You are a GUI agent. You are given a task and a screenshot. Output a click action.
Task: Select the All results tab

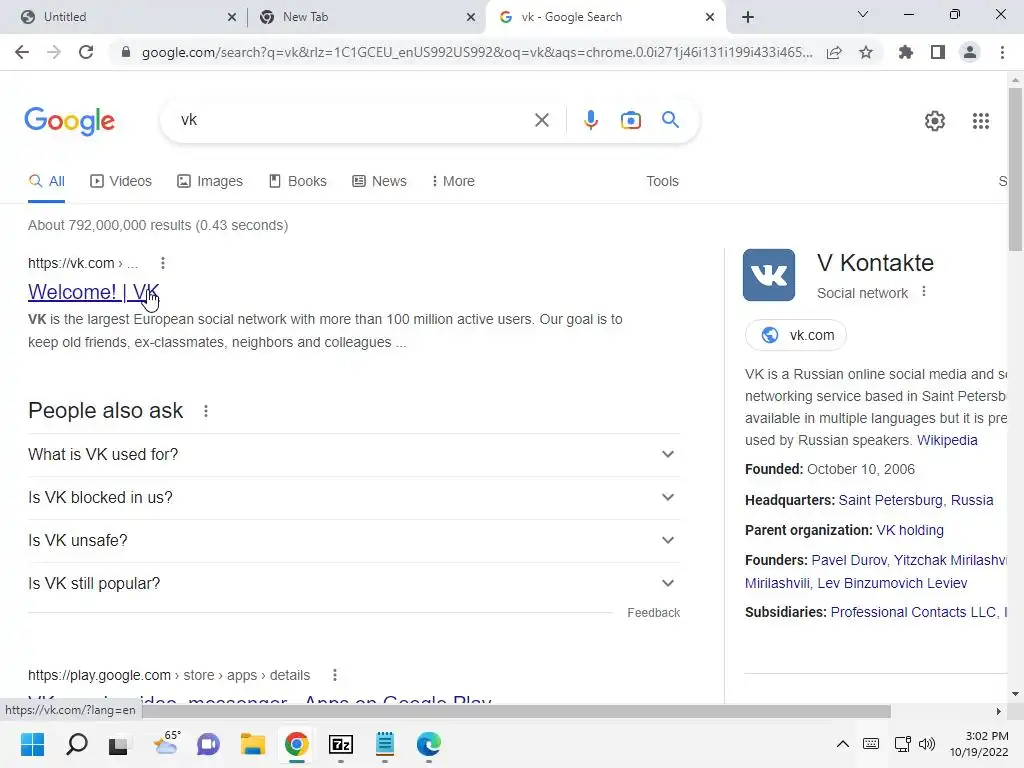coord(46,181)
